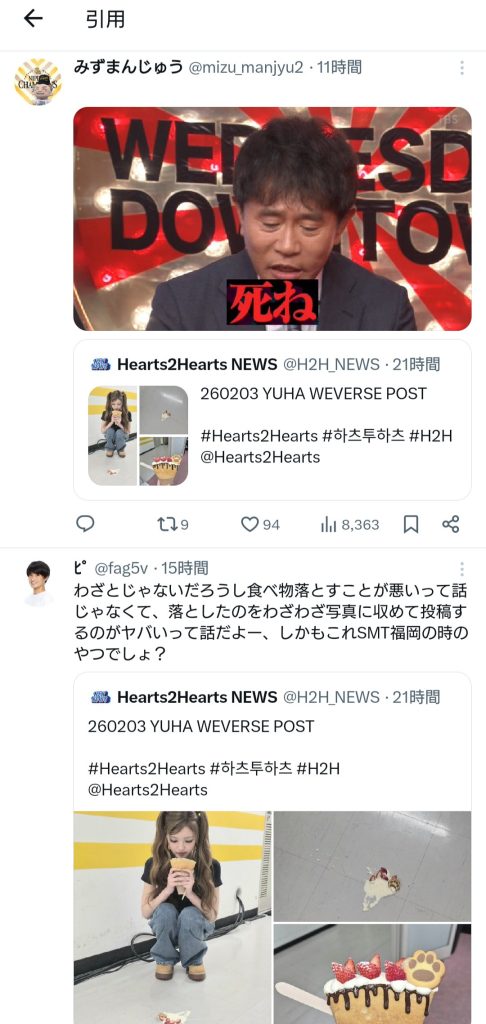Image resolution: width=486 pixels, height=1024 pixels.
Task: Tap the repost icon showing 9
Action: [x=173, y=524]
